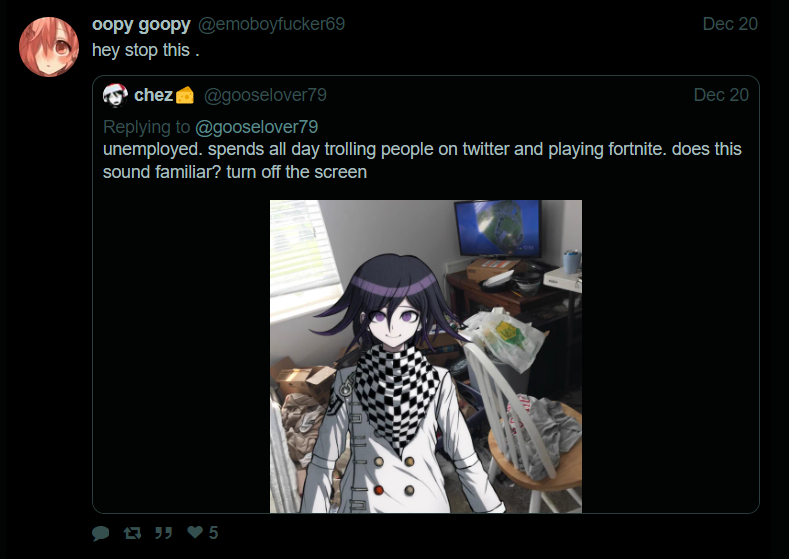
Task: Click the gray "Replying to" label
Action: [x=146, y=127]
